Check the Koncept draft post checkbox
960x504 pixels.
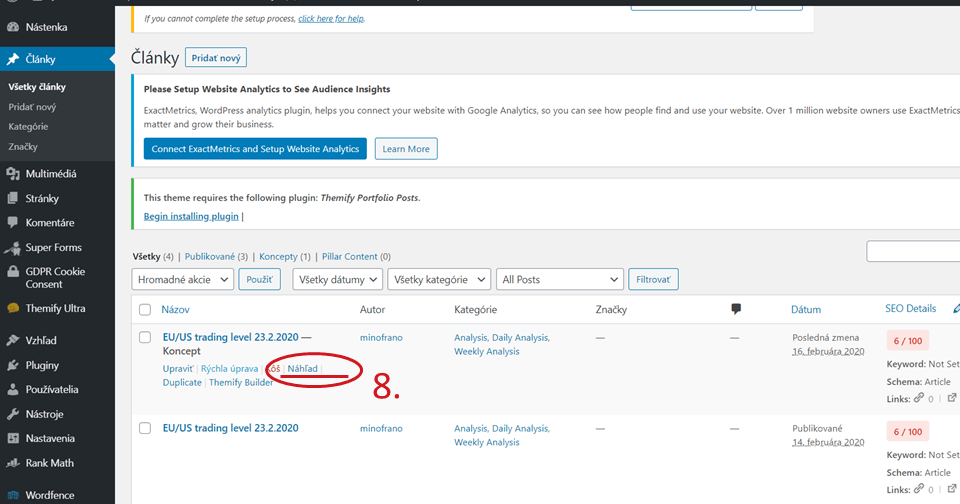145,338
